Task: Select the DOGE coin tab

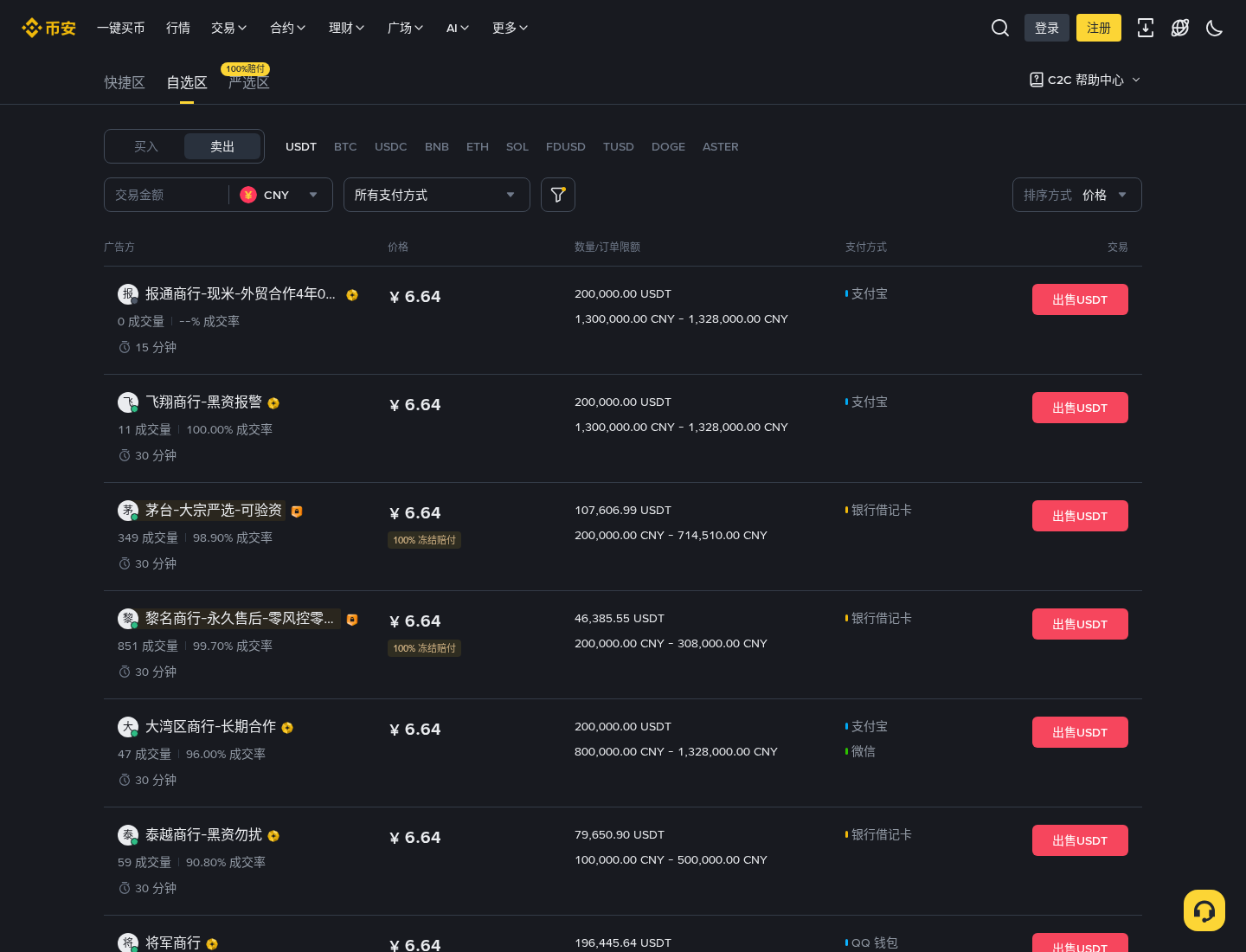Action: [668, 146]
